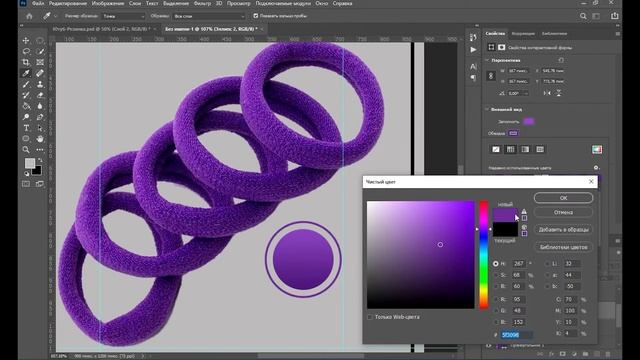640x360 pixels.
Task: Open the Properties panel flyout menu
Action: coord(618,34)
